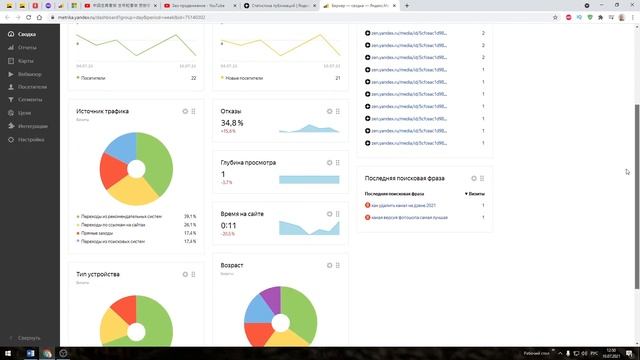The width and height of the screenshot is (640, 360).
Task: Select legend Переходы из рекомендательных систем
Action: pyautogui.click(x=121, y=216)
